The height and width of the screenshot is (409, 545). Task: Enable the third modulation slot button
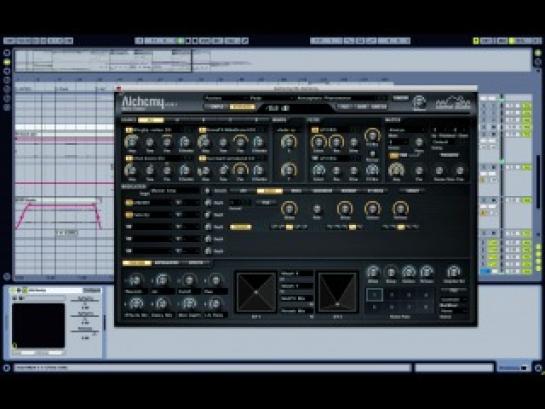click(x=129, y=227)
